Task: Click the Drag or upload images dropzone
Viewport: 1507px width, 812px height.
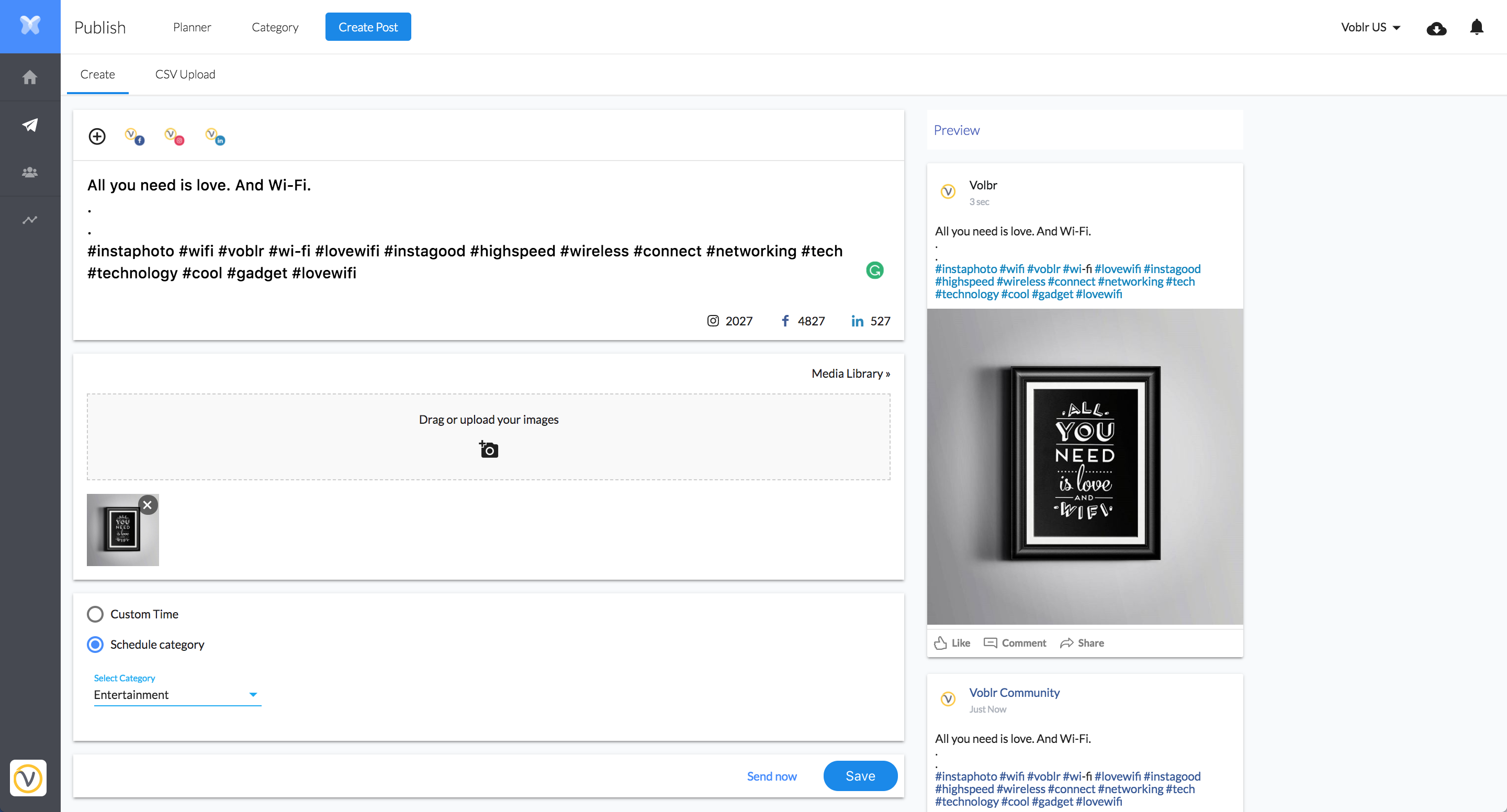Action: 489,436
